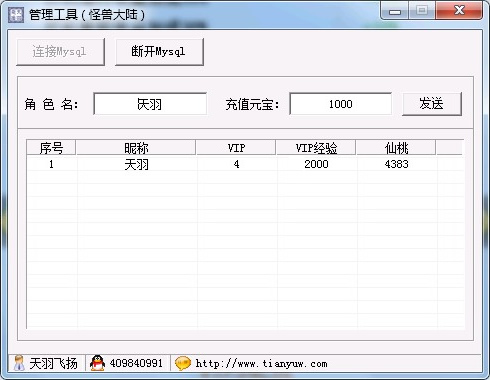The image size is (490, 380).
Task: Select the 天羽 nickname cell in table
Action: tap(136, 164)
